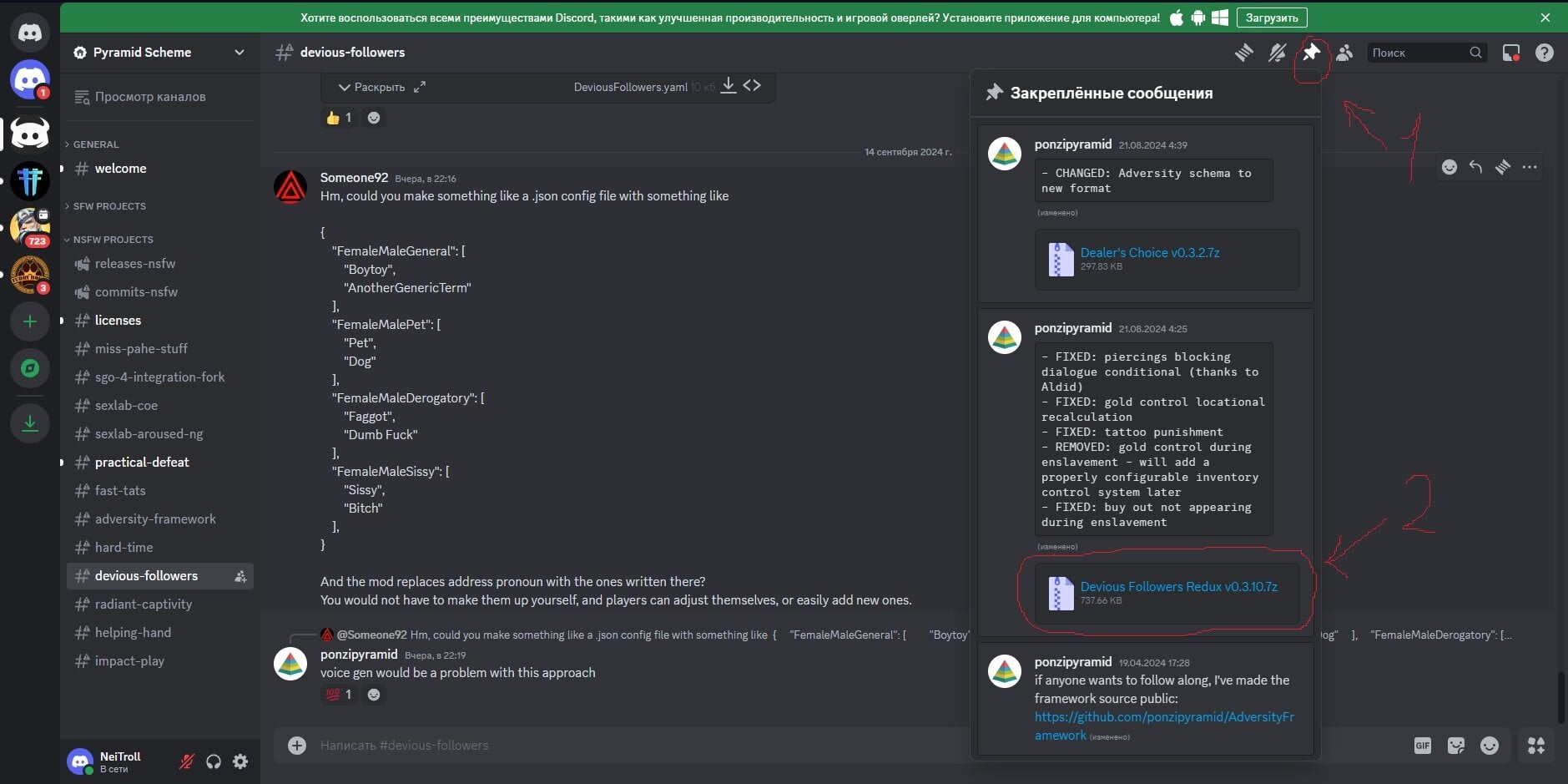1568x784 pixels.
Task: Open the inbox icon in header
Action: [x=1510, y=53]
